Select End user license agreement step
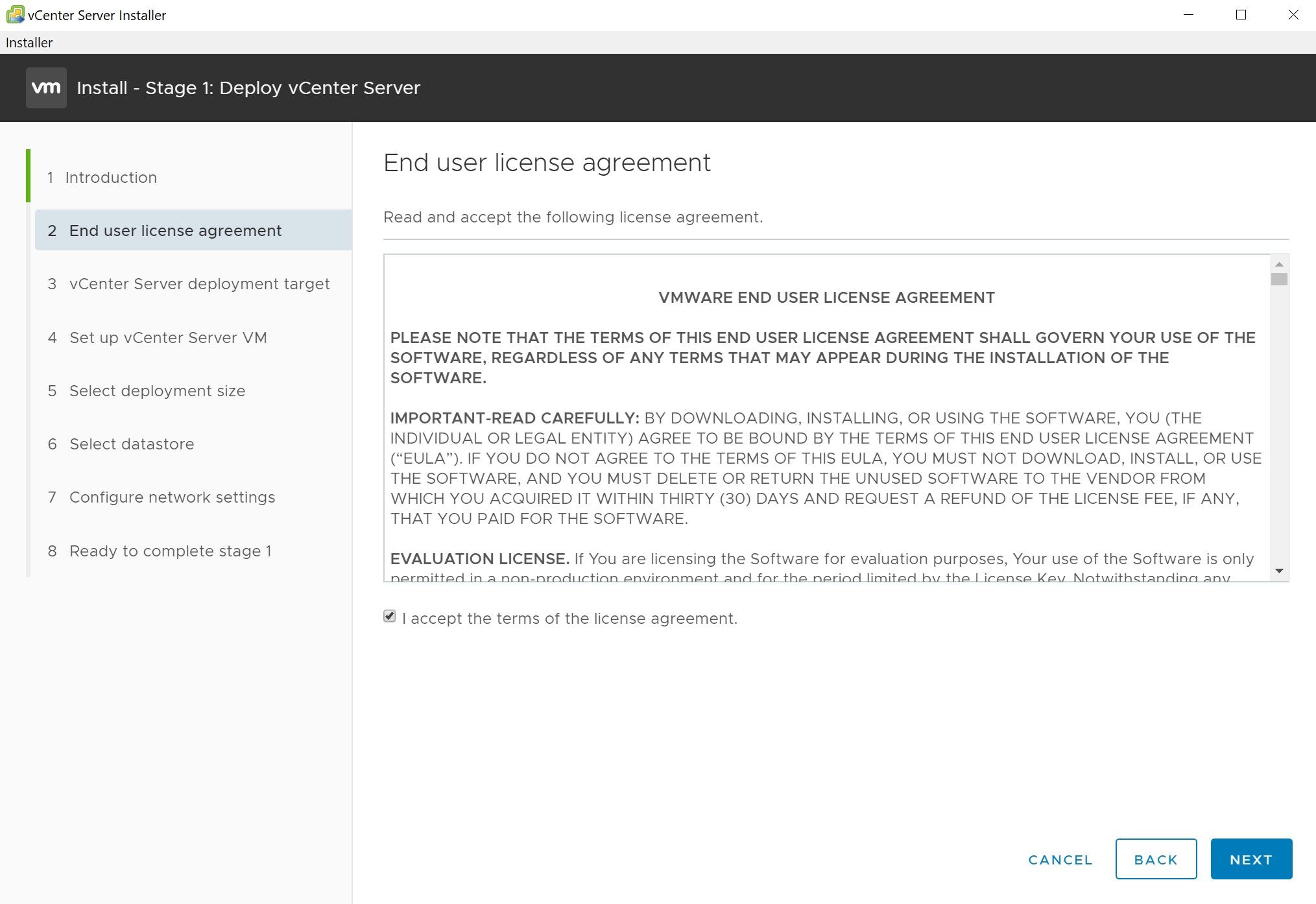Image resolution: width=1316 pixels, height=904 pixels. click(175, 231)
